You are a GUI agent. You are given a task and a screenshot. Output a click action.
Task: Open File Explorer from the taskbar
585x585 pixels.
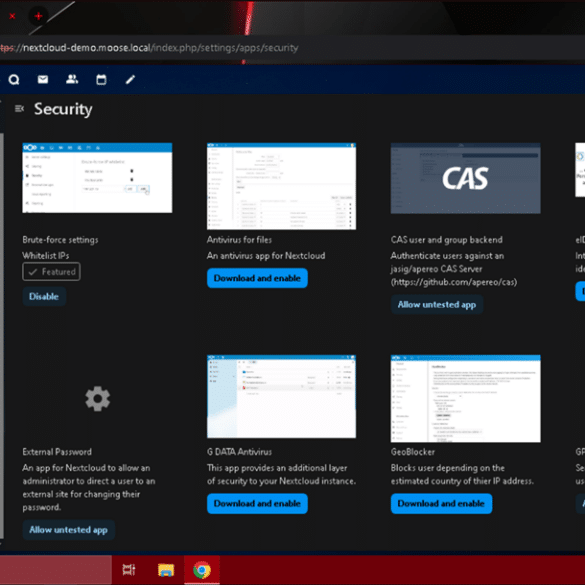point(166,570)
